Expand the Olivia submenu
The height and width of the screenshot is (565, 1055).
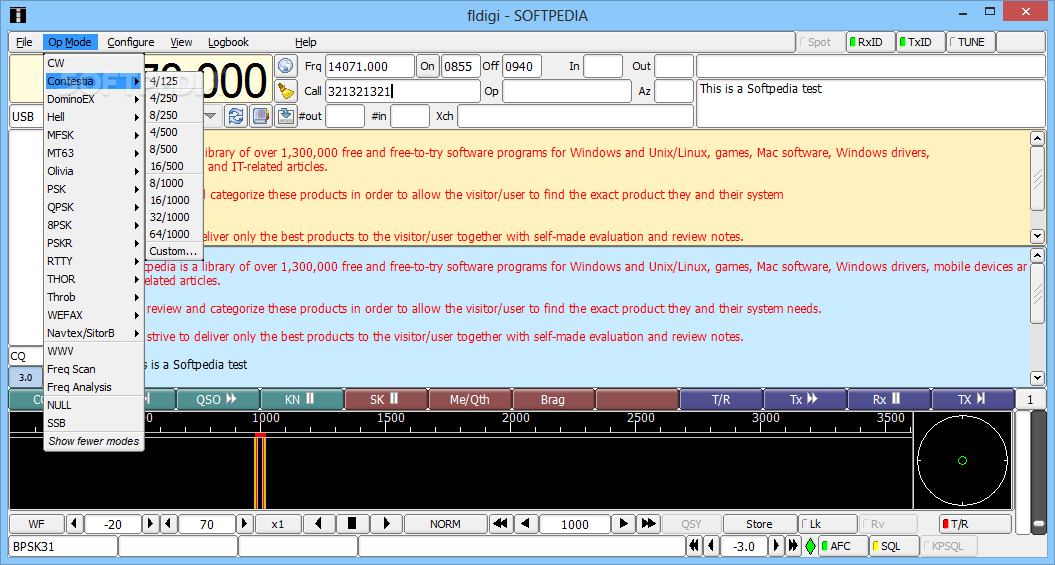click(x=94, y=171)
